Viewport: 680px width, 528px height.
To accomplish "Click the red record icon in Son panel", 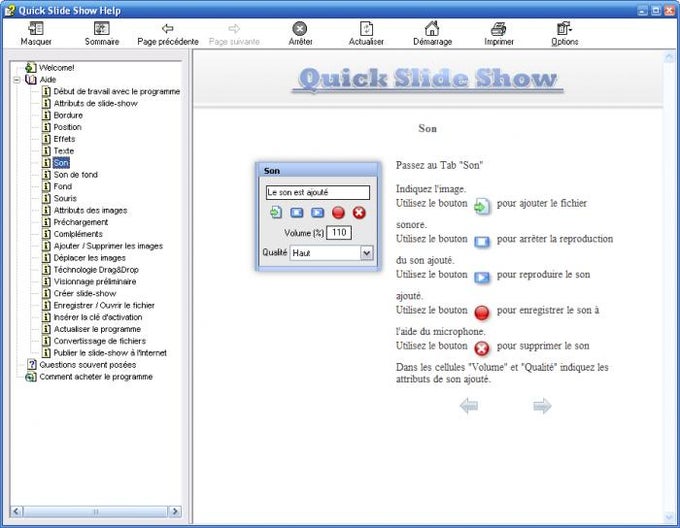I will point(338,212).
